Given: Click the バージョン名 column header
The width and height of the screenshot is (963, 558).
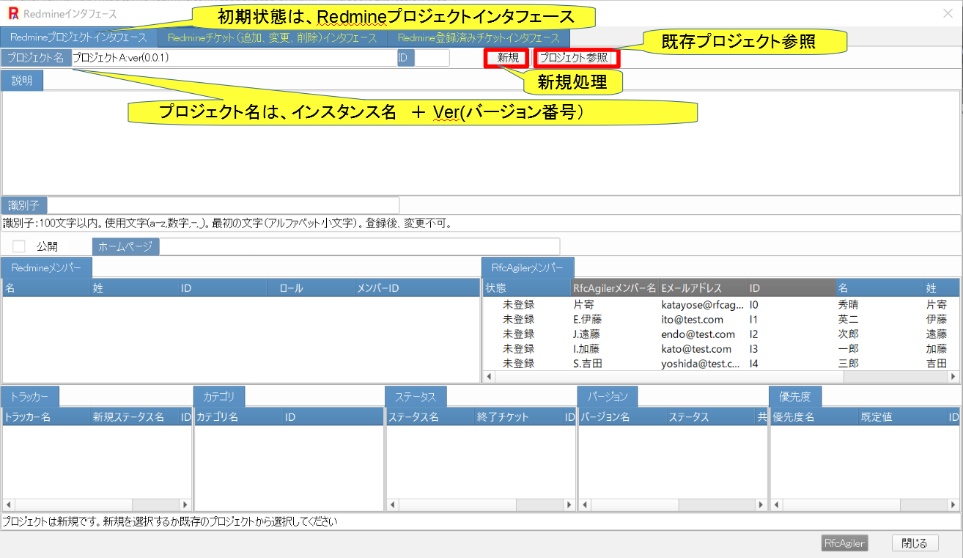Looking at the screenshot, I should (x=623, y=417).
